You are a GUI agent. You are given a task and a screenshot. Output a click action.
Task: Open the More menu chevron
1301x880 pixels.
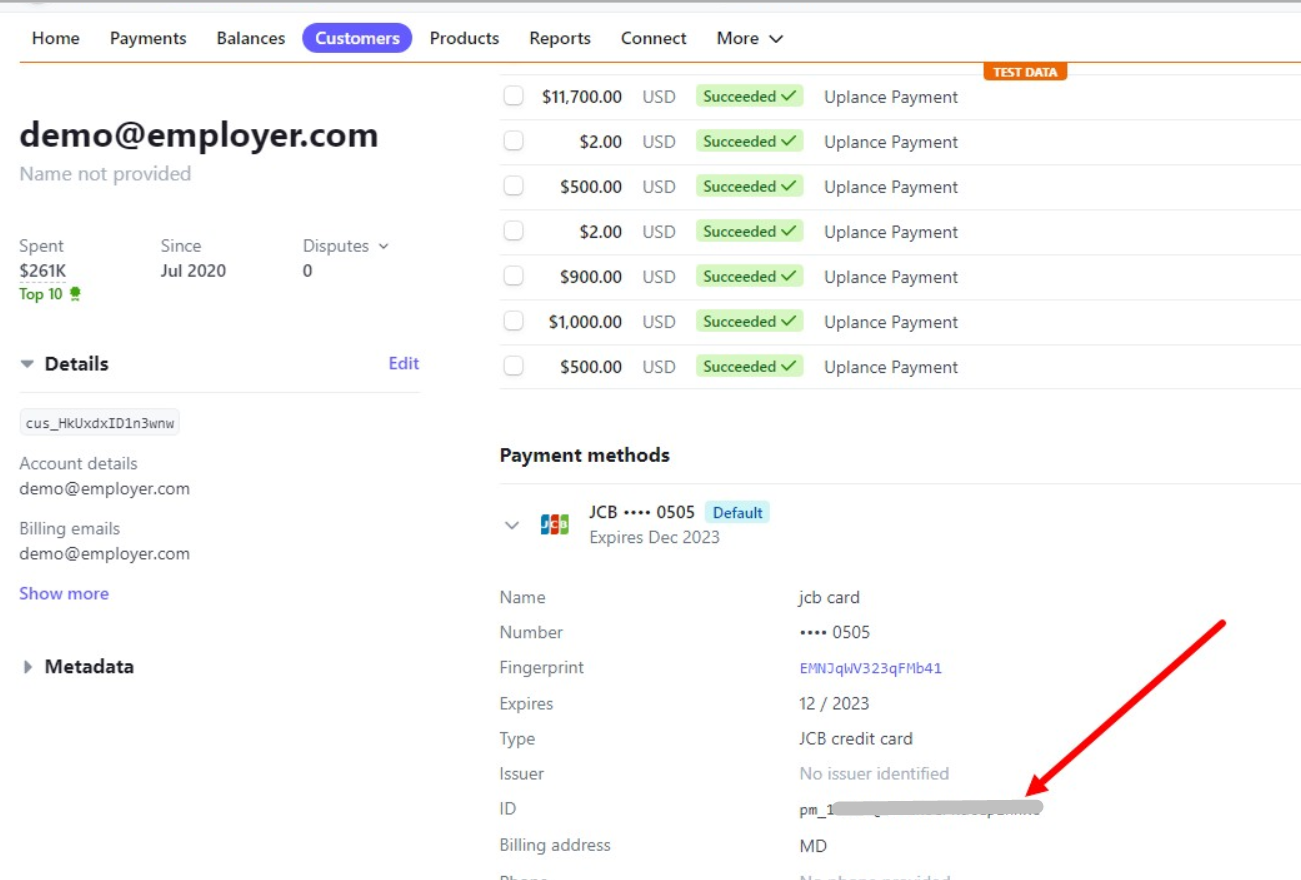(776, 39)
